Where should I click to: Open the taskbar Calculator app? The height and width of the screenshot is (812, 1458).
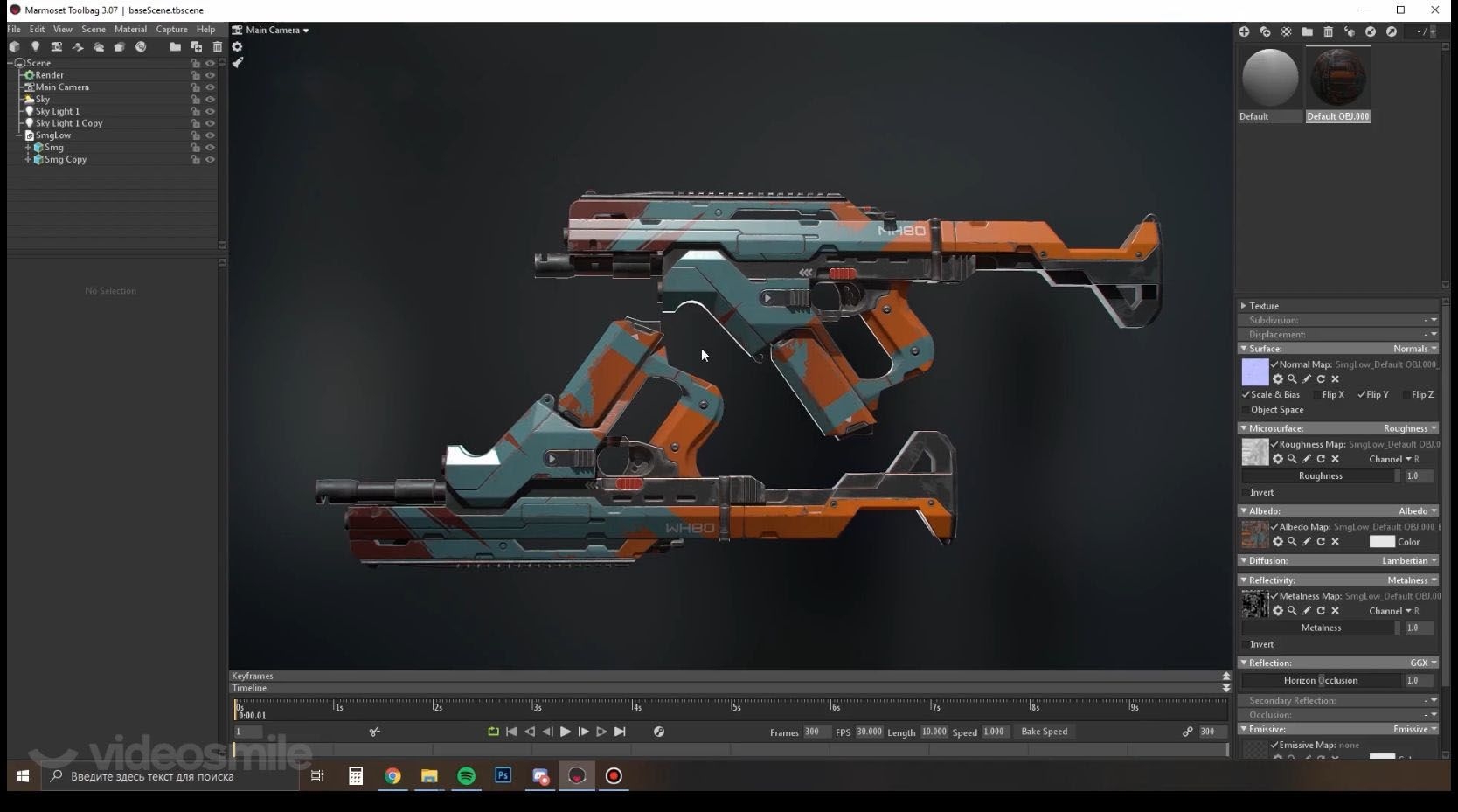356,776
